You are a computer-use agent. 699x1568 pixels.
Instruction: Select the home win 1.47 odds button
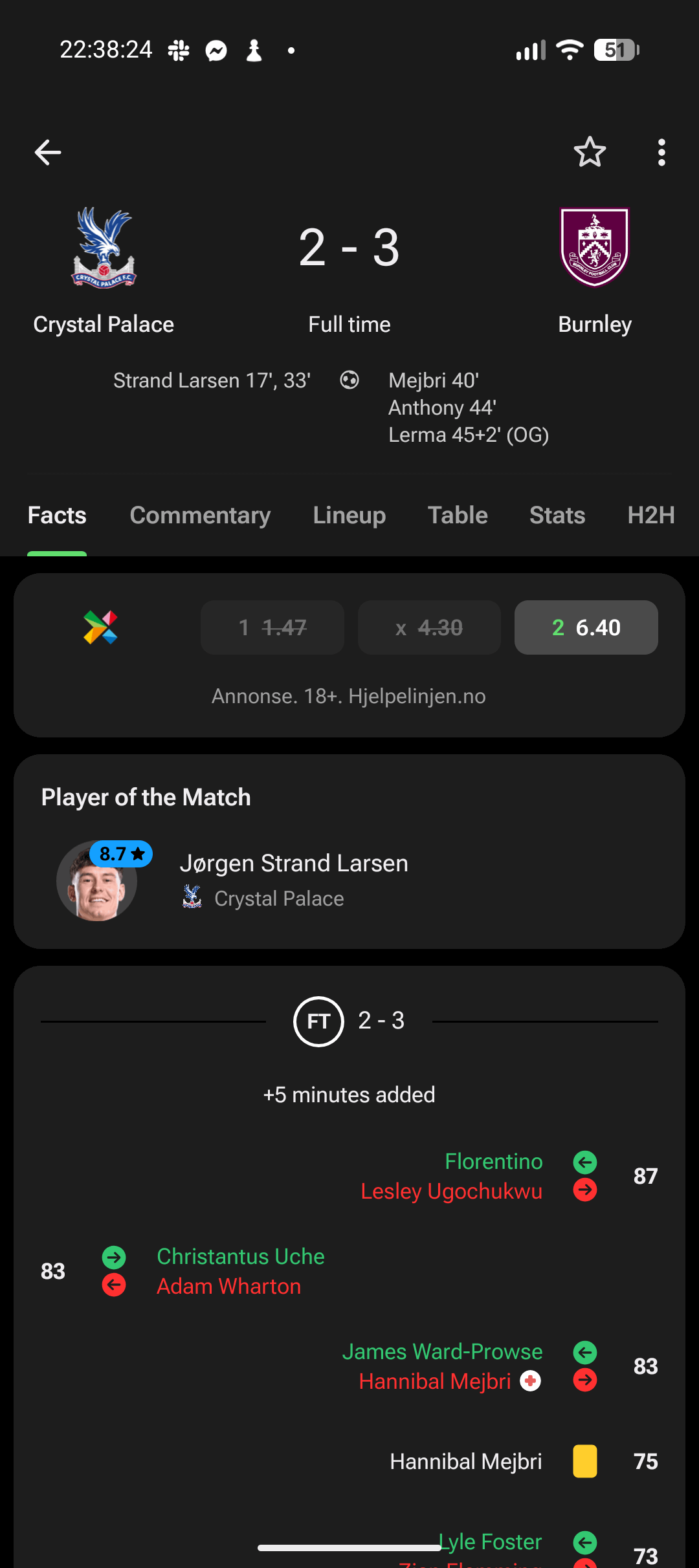click(272, 627)
